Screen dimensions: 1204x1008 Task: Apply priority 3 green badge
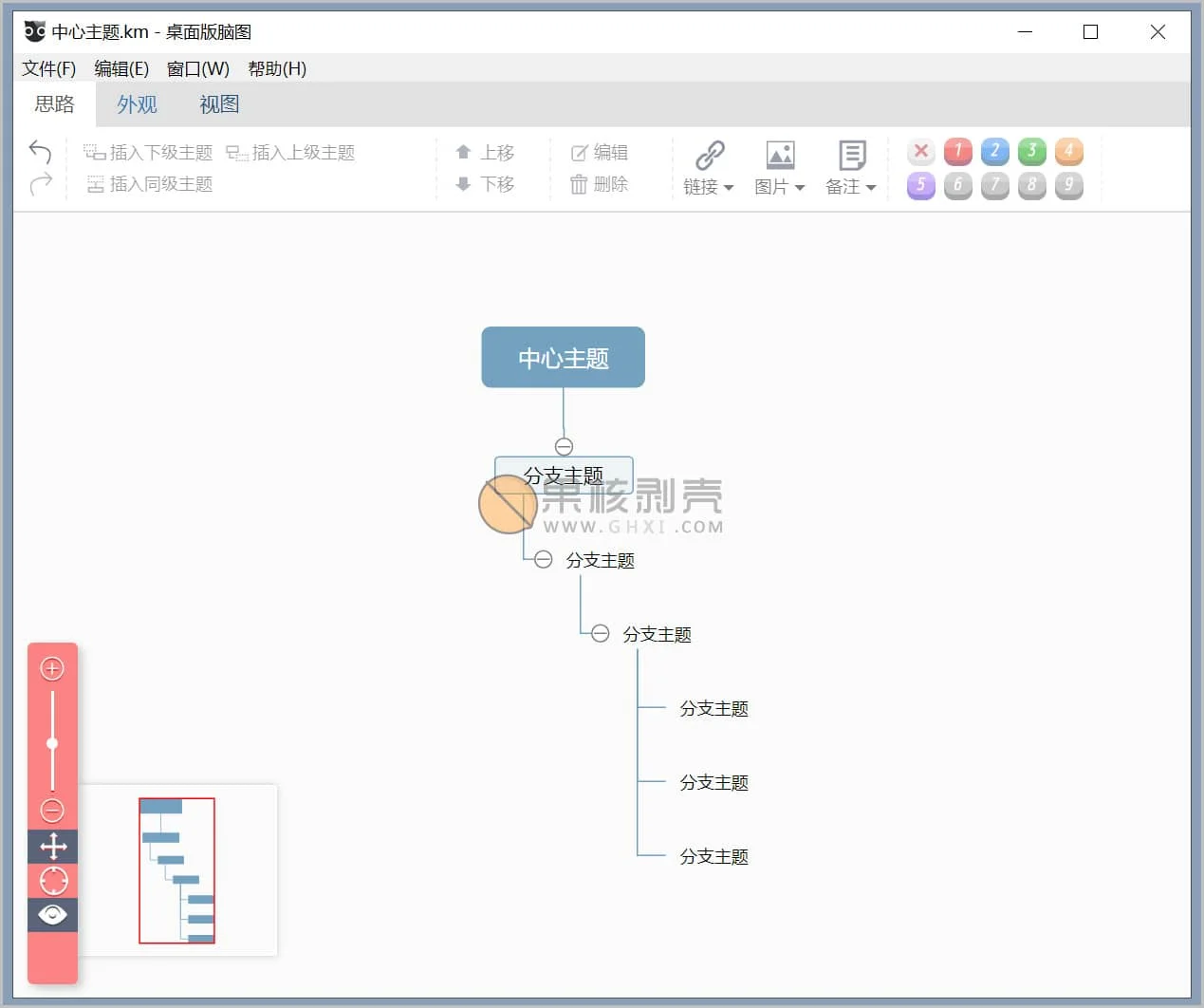[x=1031, y=151]
